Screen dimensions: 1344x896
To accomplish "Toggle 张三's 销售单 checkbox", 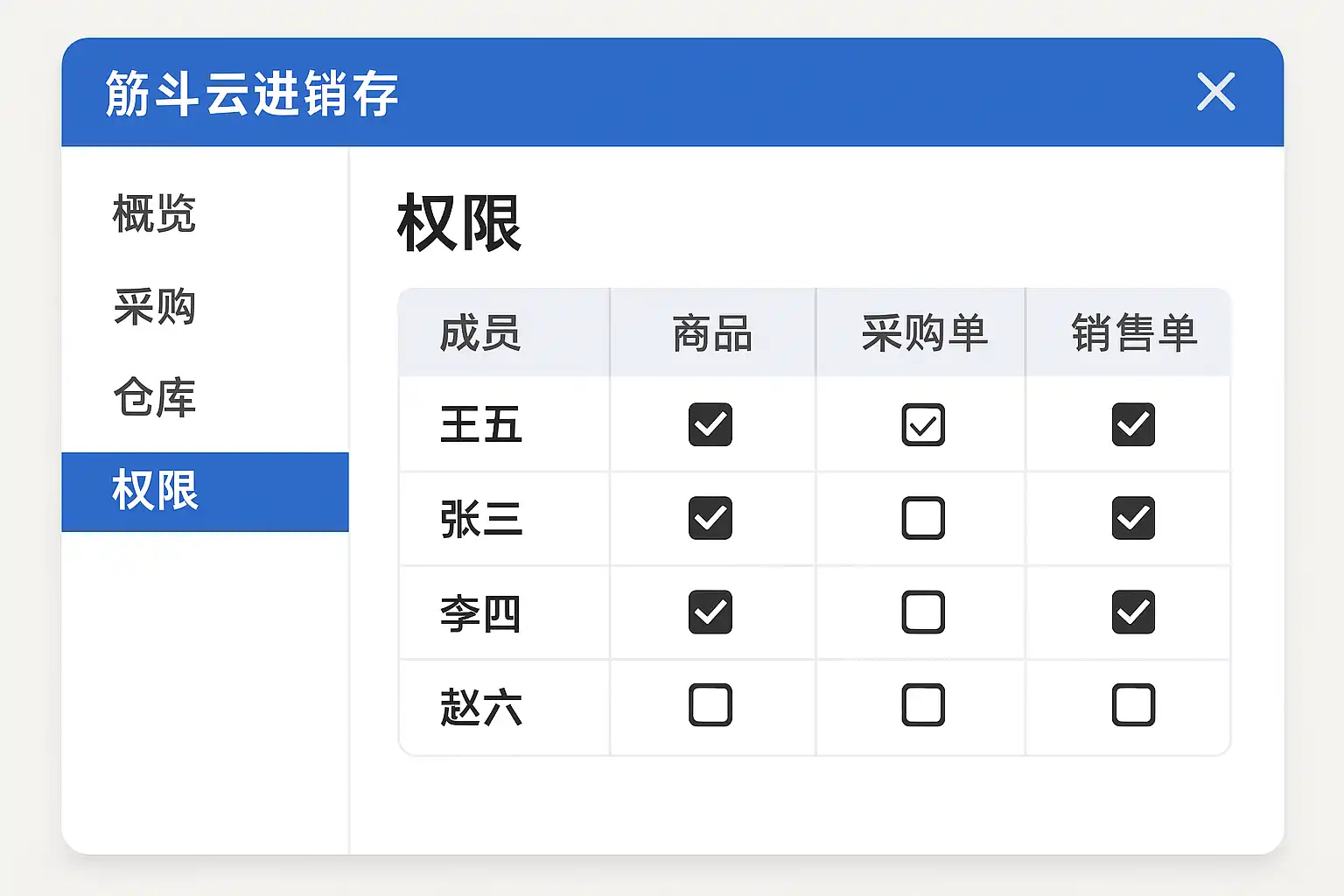I will pyautogui.click(x=1133, y=518).
